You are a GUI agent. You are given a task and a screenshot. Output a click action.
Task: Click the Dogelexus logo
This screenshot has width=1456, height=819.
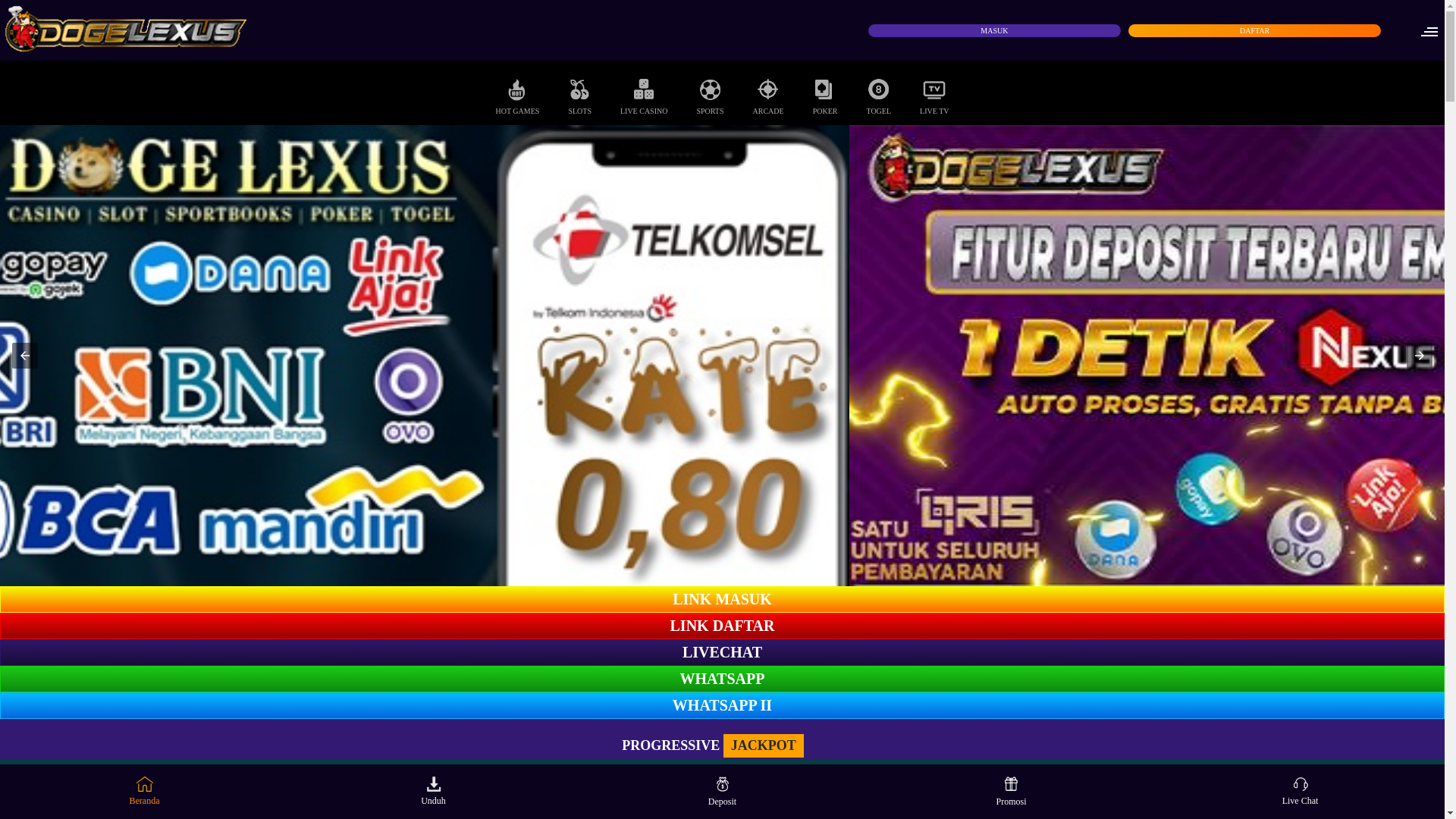[126, 30]
